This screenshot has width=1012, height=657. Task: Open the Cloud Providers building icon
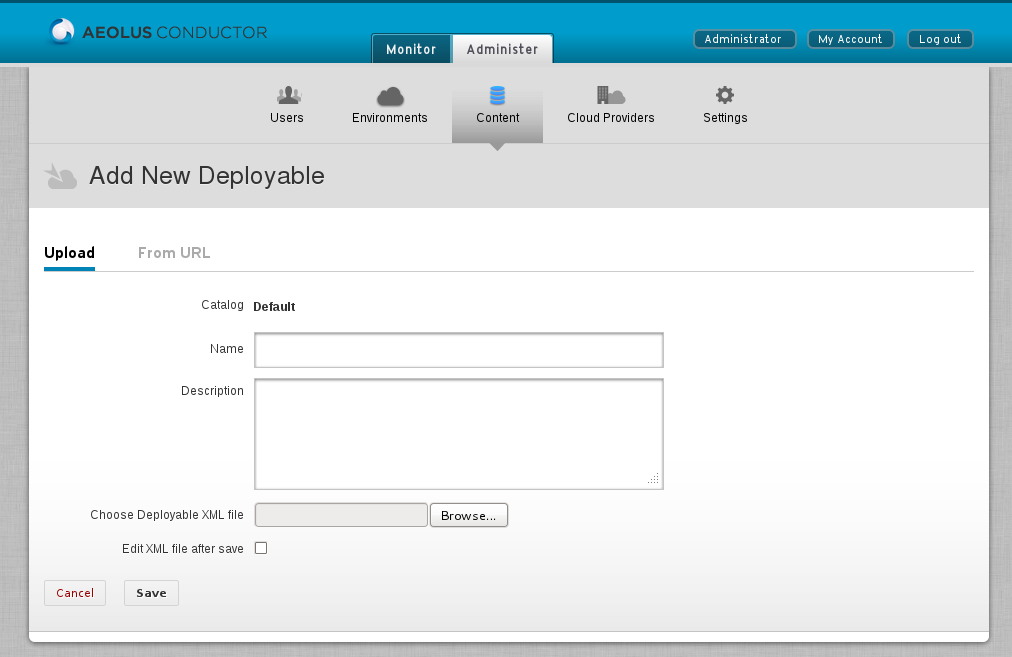pos(610,96)
